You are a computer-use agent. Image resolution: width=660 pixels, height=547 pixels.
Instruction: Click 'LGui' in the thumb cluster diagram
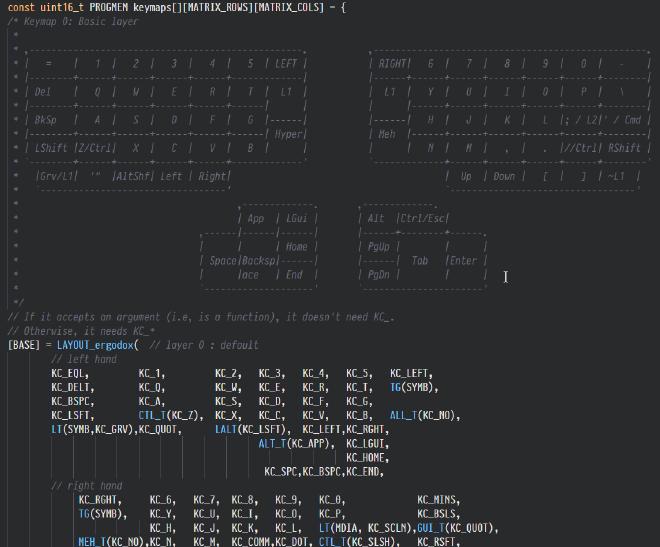coord(296,219)
